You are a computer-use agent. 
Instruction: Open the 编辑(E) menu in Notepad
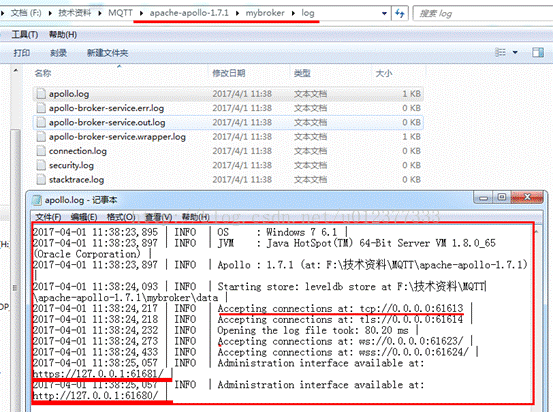point(84,217)
